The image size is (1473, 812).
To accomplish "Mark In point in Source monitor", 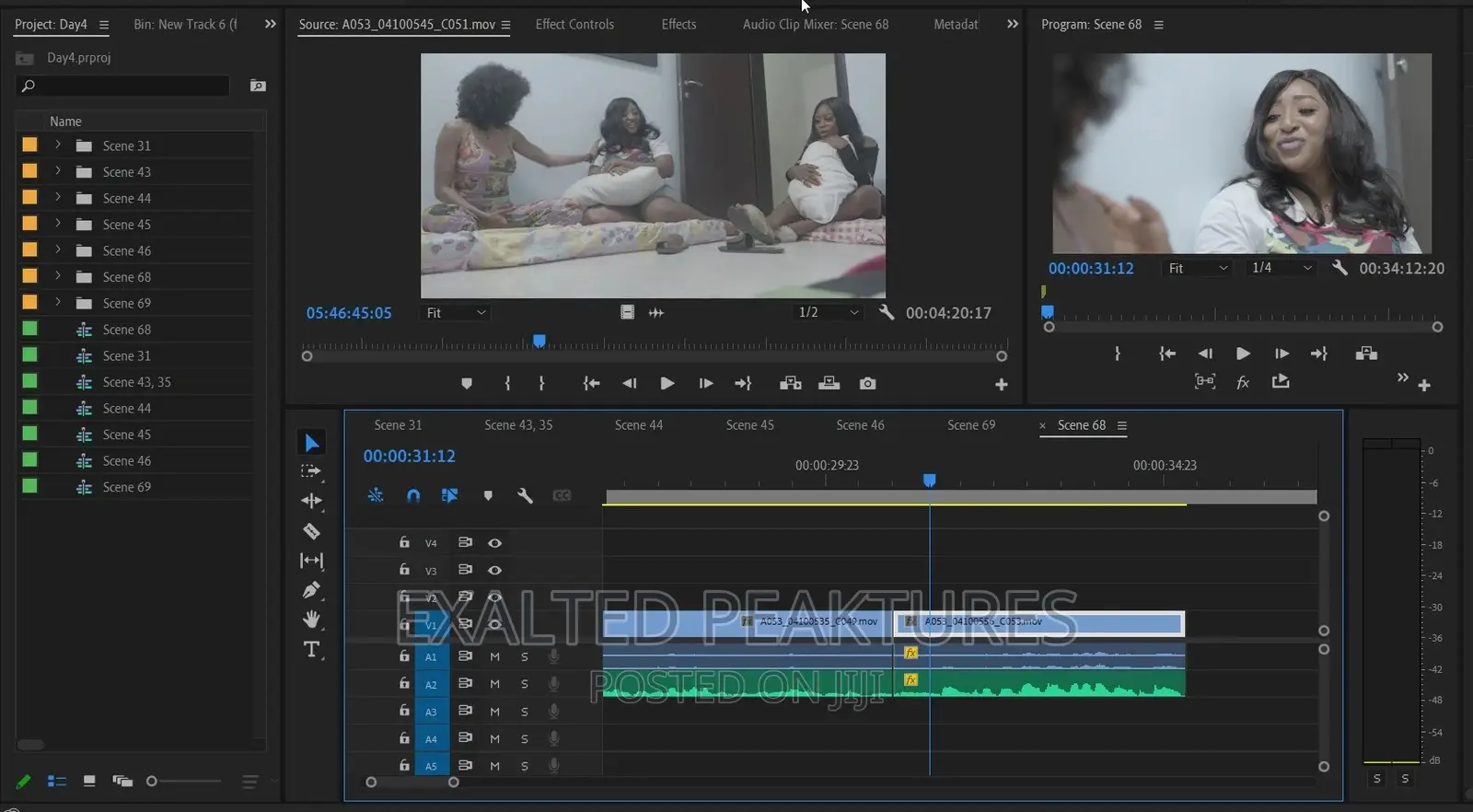I will coord(507,384).
